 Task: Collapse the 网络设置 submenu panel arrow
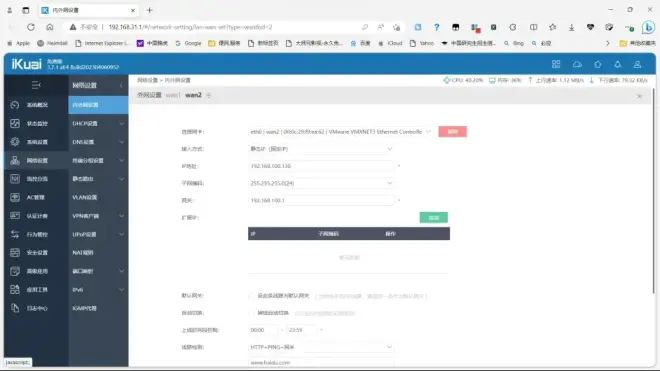tap(121, 85)
